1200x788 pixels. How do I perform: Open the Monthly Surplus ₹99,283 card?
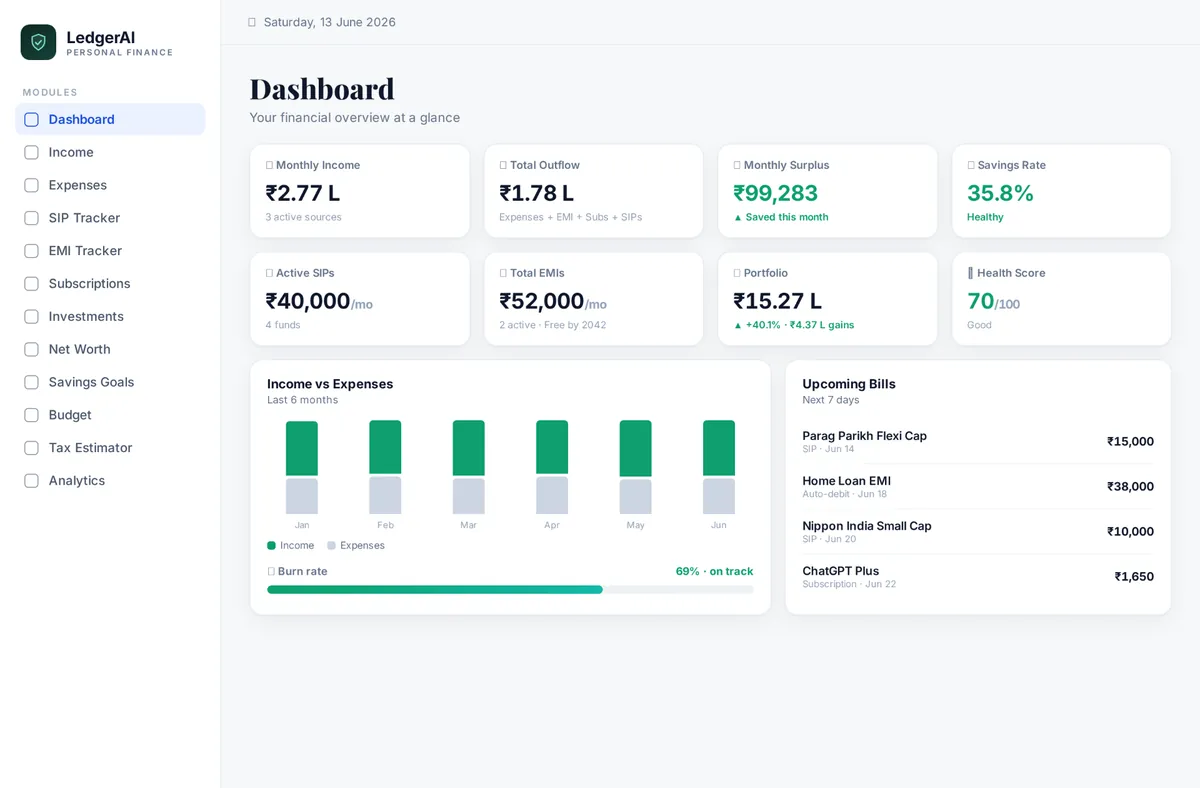(x=828, y=191)
